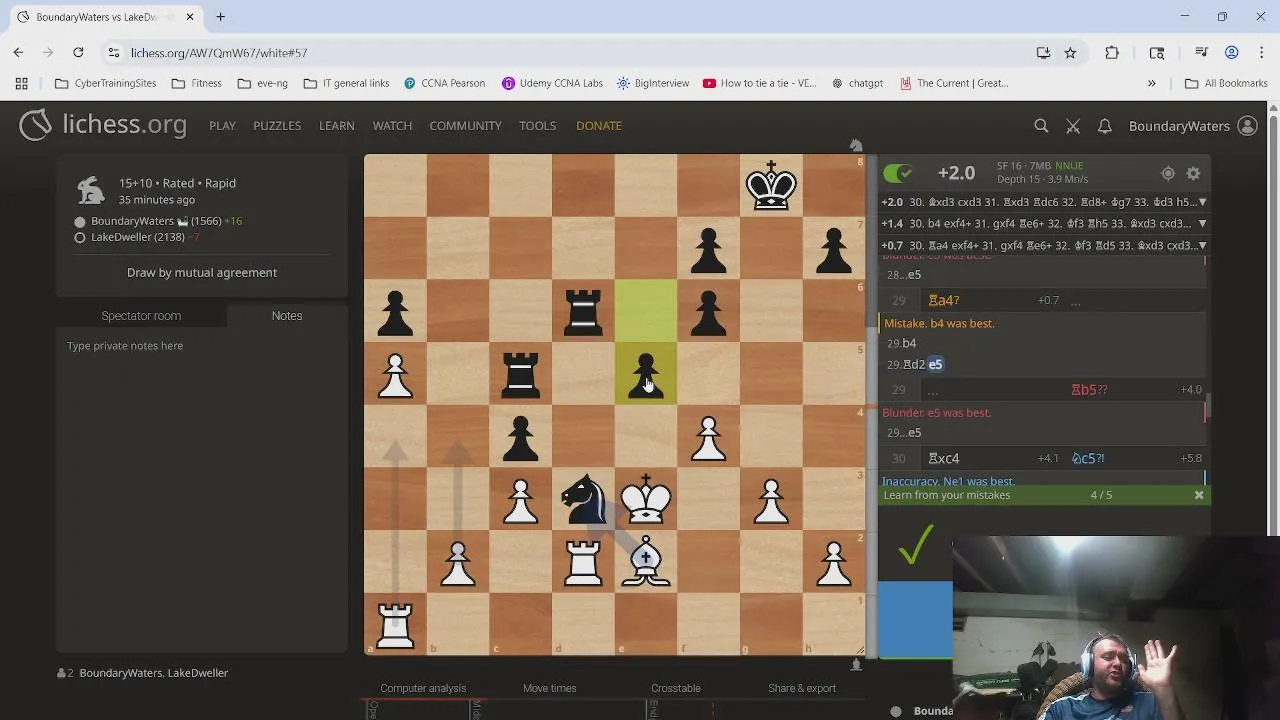Viewport: 1280px width, 720px height.
Task: Reload the page
Action: tap(78, 52)
